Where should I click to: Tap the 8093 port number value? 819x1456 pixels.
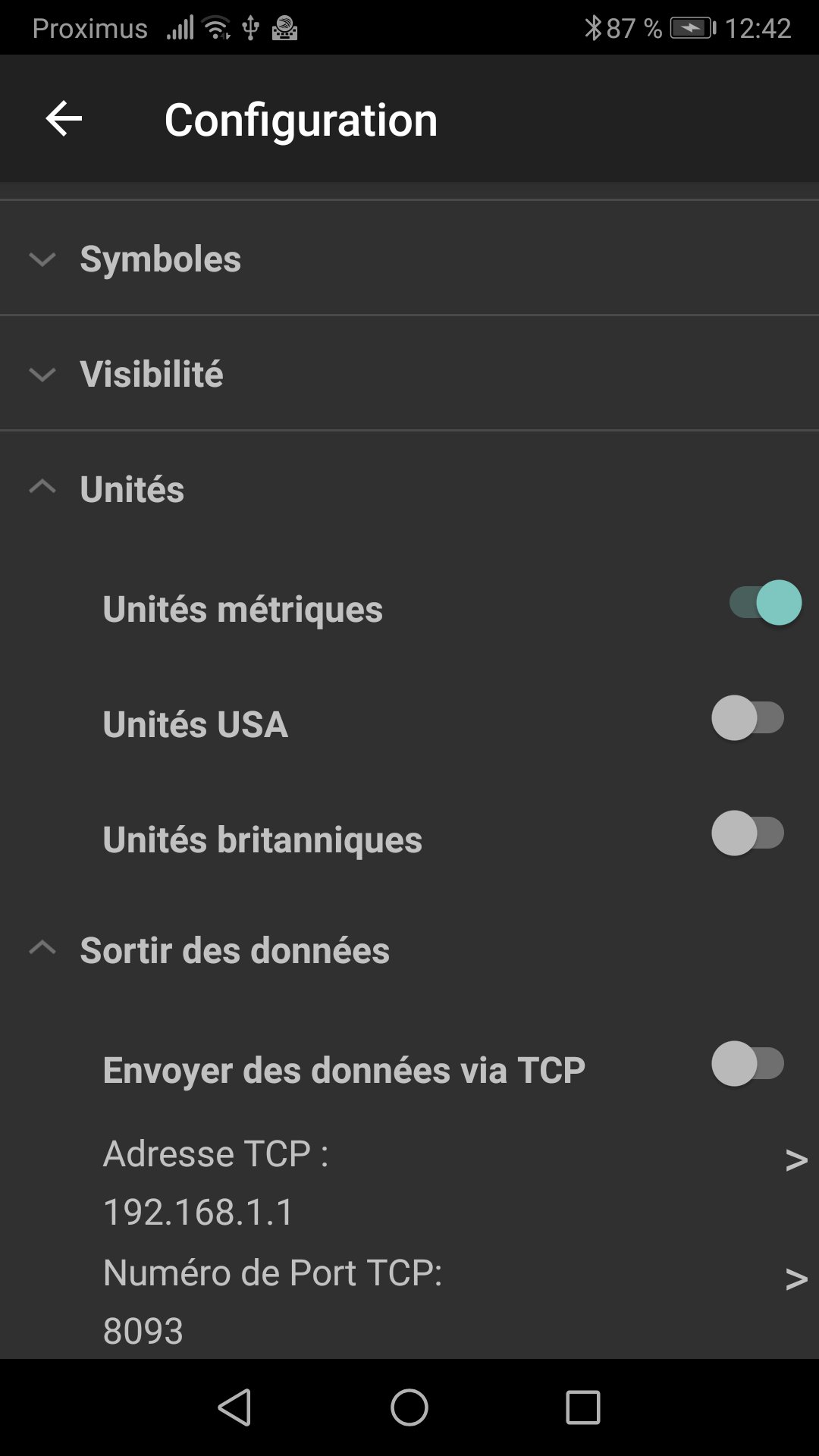[x=143, y=1331]
